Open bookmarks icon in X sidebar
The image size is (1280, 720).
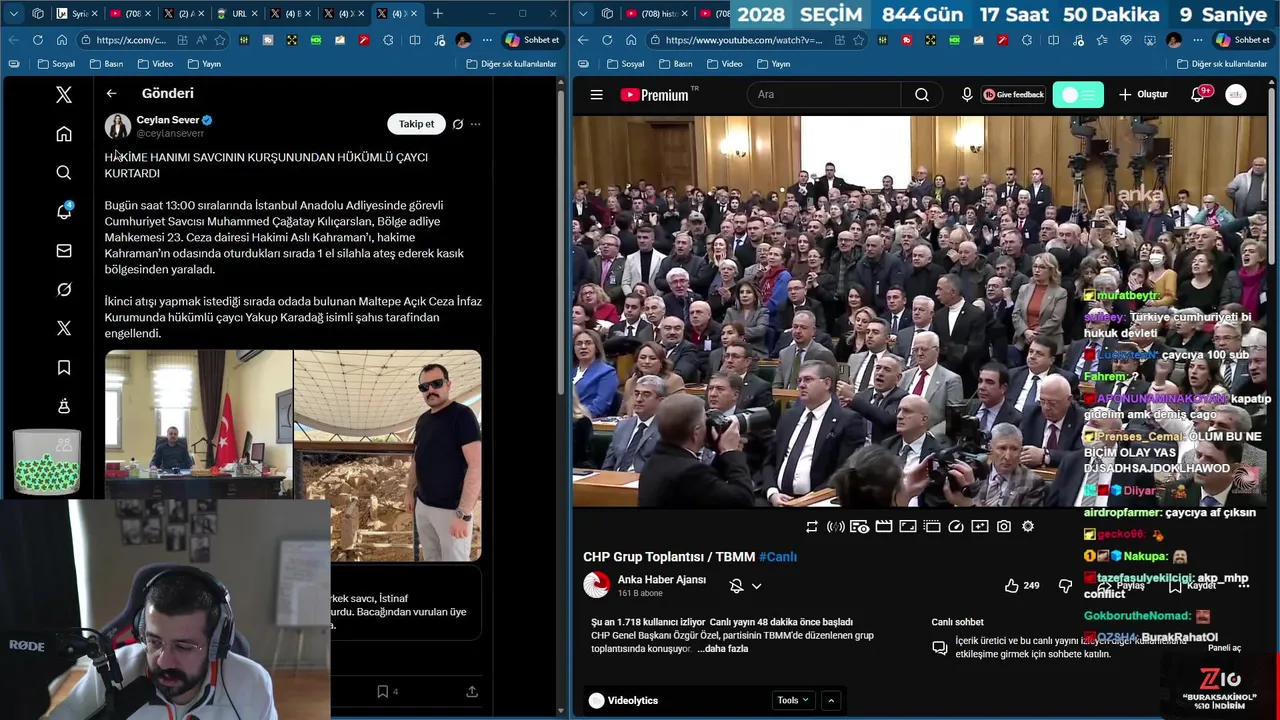64,368
